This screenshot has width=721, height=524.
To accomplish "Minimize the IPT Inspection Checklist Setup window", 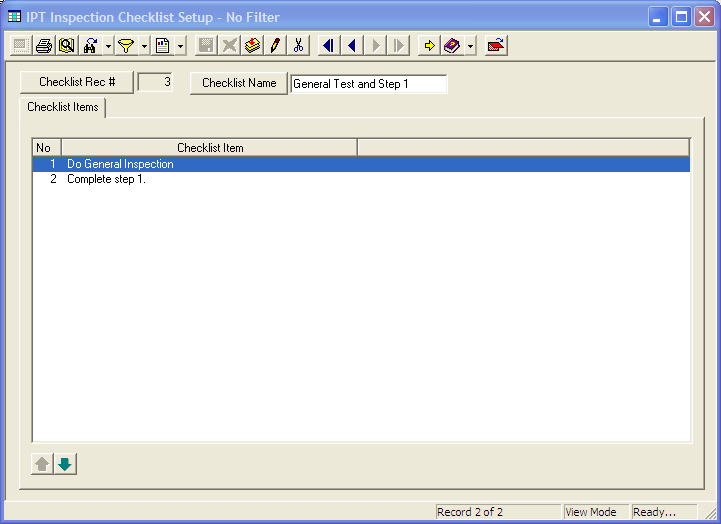I will click(658, 17).
